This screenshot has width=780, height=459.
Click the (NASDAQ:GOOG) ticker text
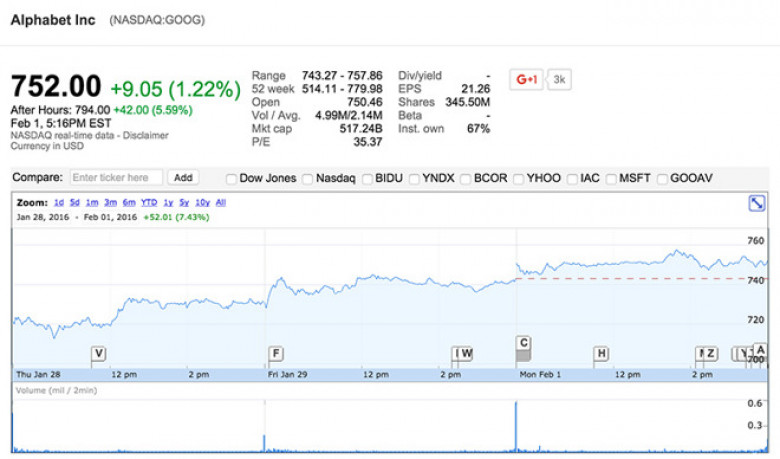[157, 20]
